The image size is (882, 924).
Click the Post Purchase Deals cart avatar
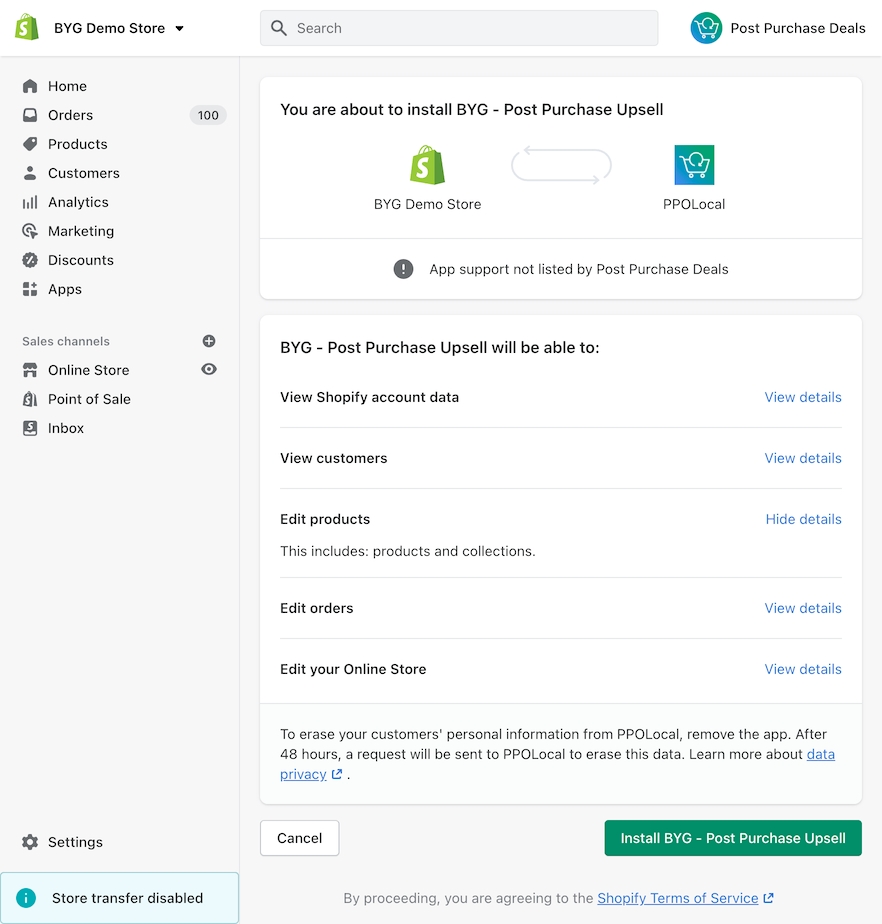click(x=706, y=28)
